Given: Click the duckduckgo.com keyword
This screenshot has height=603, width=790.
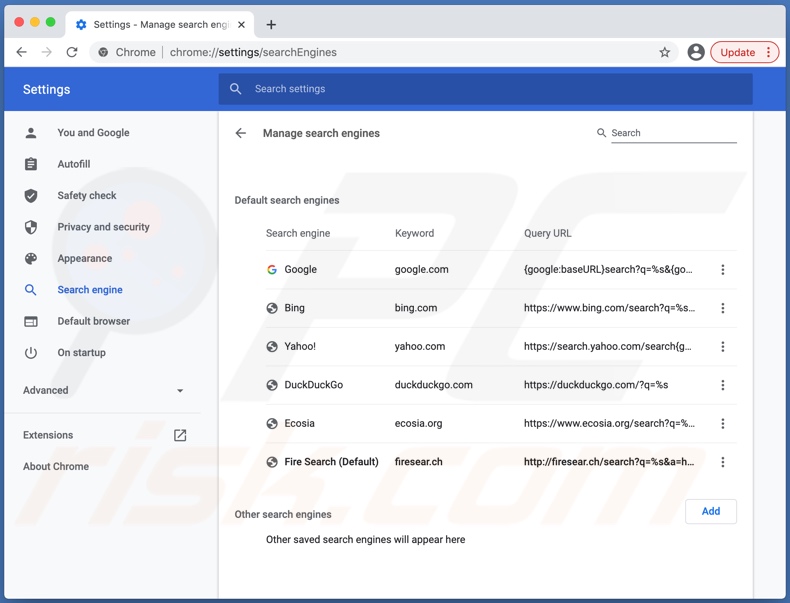Looking at the screenshot, I should pos(433,385).
